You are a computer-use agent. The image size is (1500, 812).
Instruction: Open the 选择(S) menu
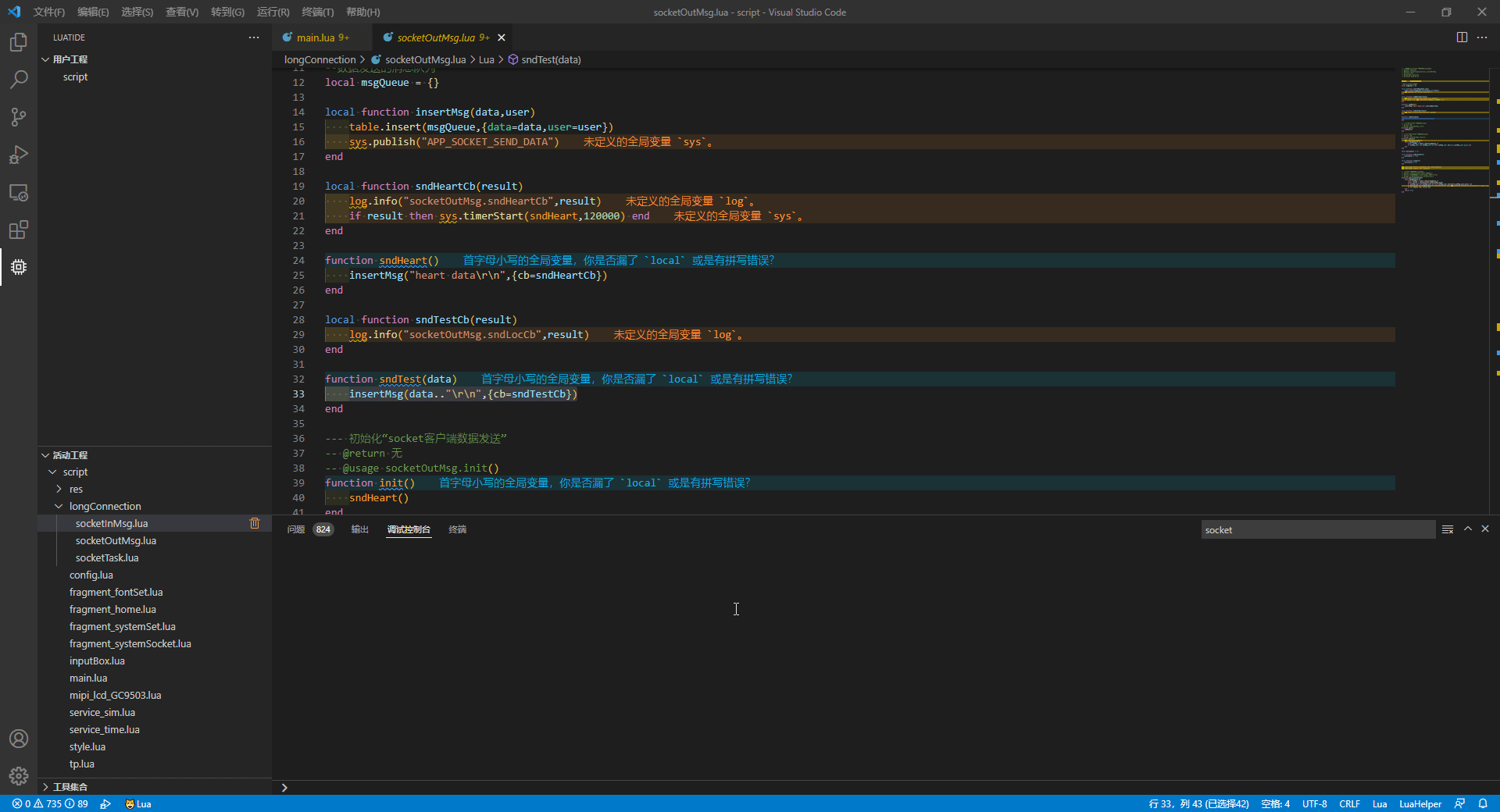click(137, 12)
